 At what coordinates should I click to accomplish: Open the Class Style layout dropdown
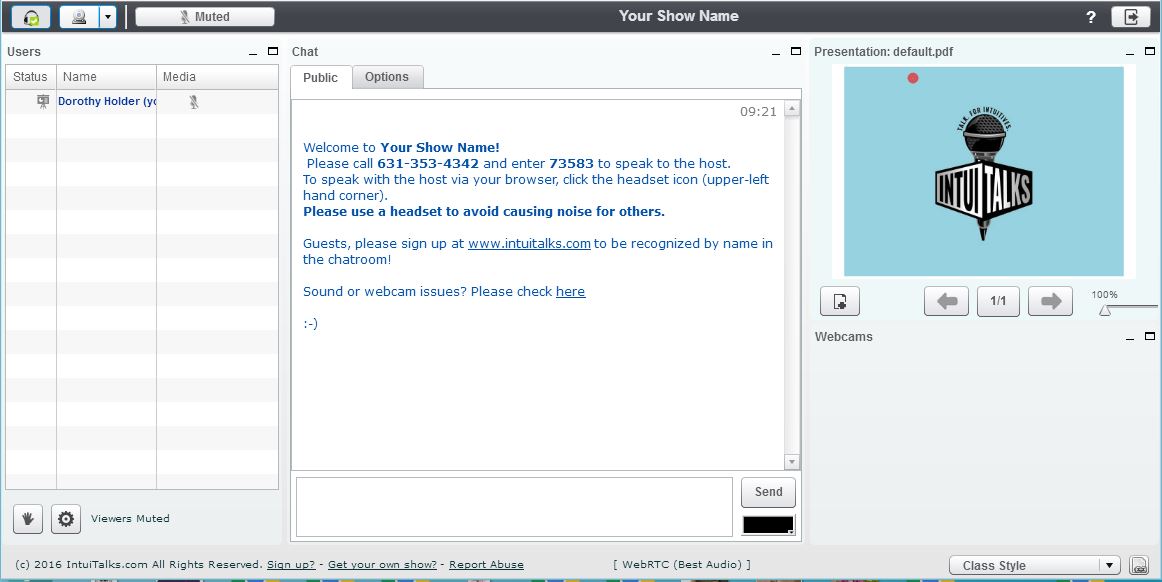[1035, 566]
